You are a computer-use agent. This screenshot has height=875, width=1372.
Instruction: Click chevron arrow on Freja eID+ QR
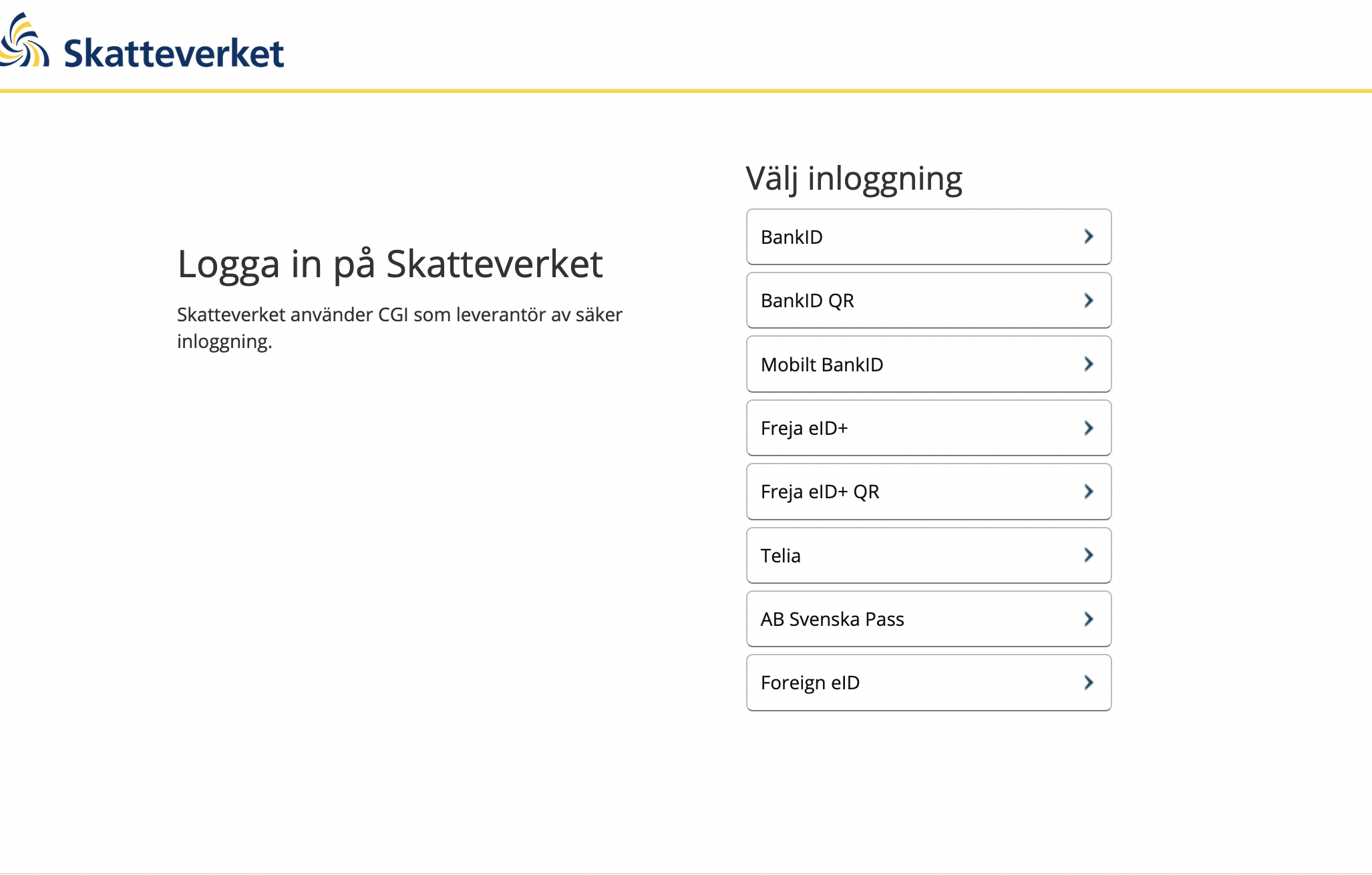(1088, 492)
